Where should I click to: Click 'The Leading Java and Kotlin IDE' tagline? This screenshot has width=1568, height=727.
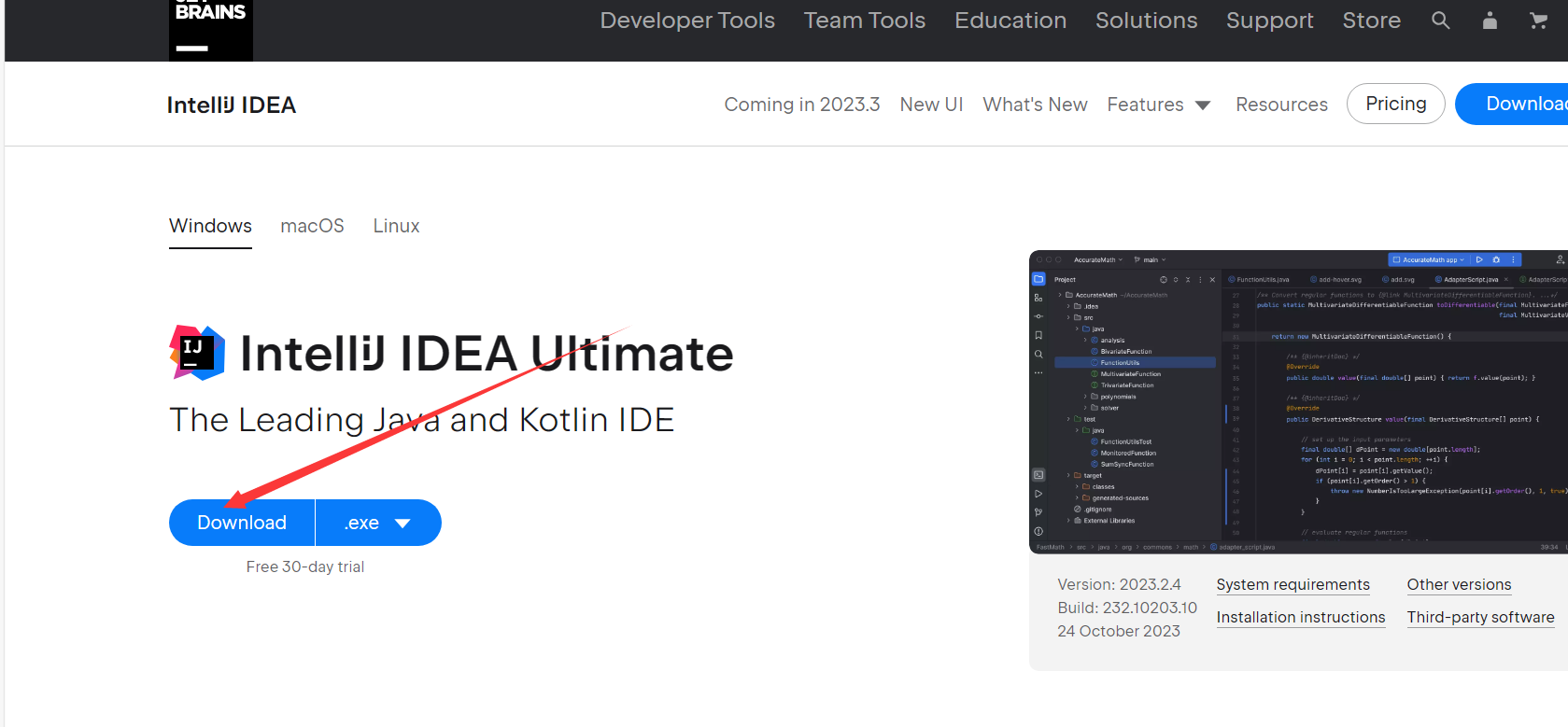click(422, 420)
